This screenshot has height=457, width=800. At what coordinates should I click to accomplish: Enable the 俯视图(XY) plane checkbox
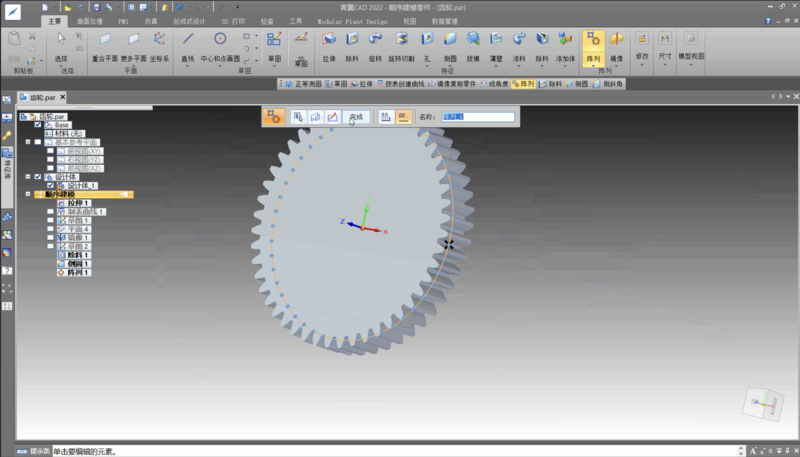tap(49, 150)
